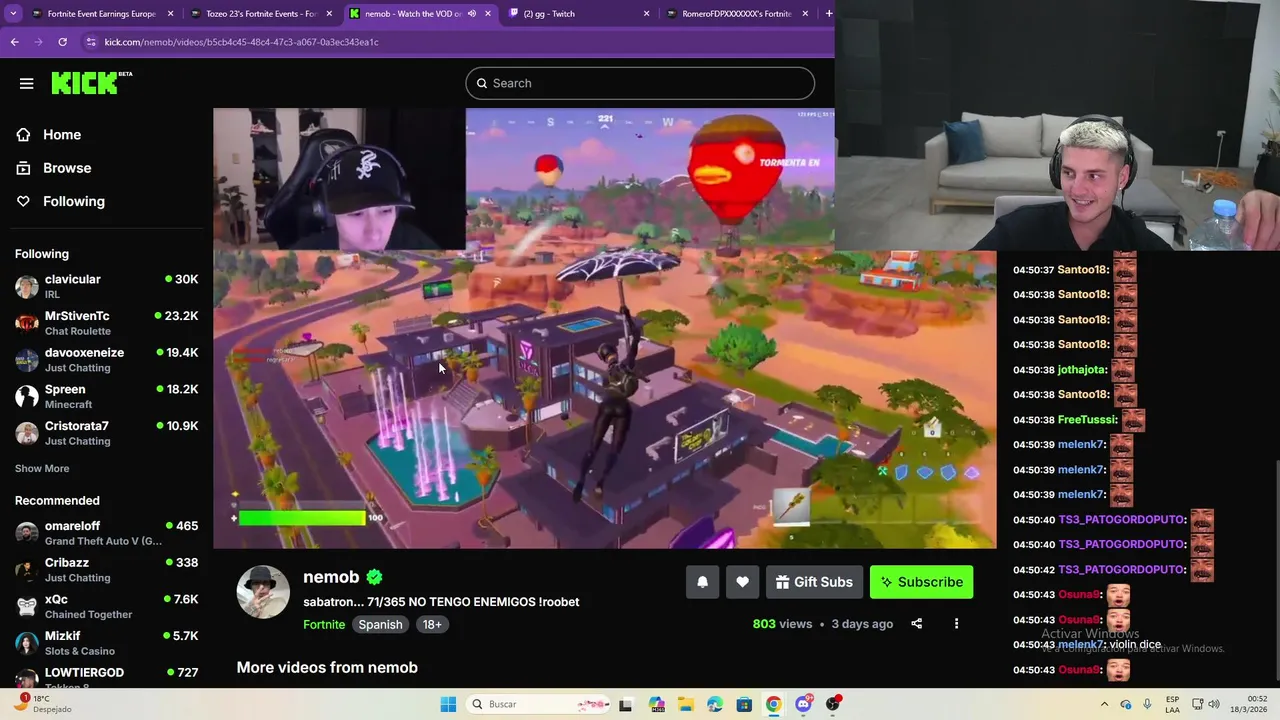
Task: Close the nemob Kick tab
Action: click(488, 14)
